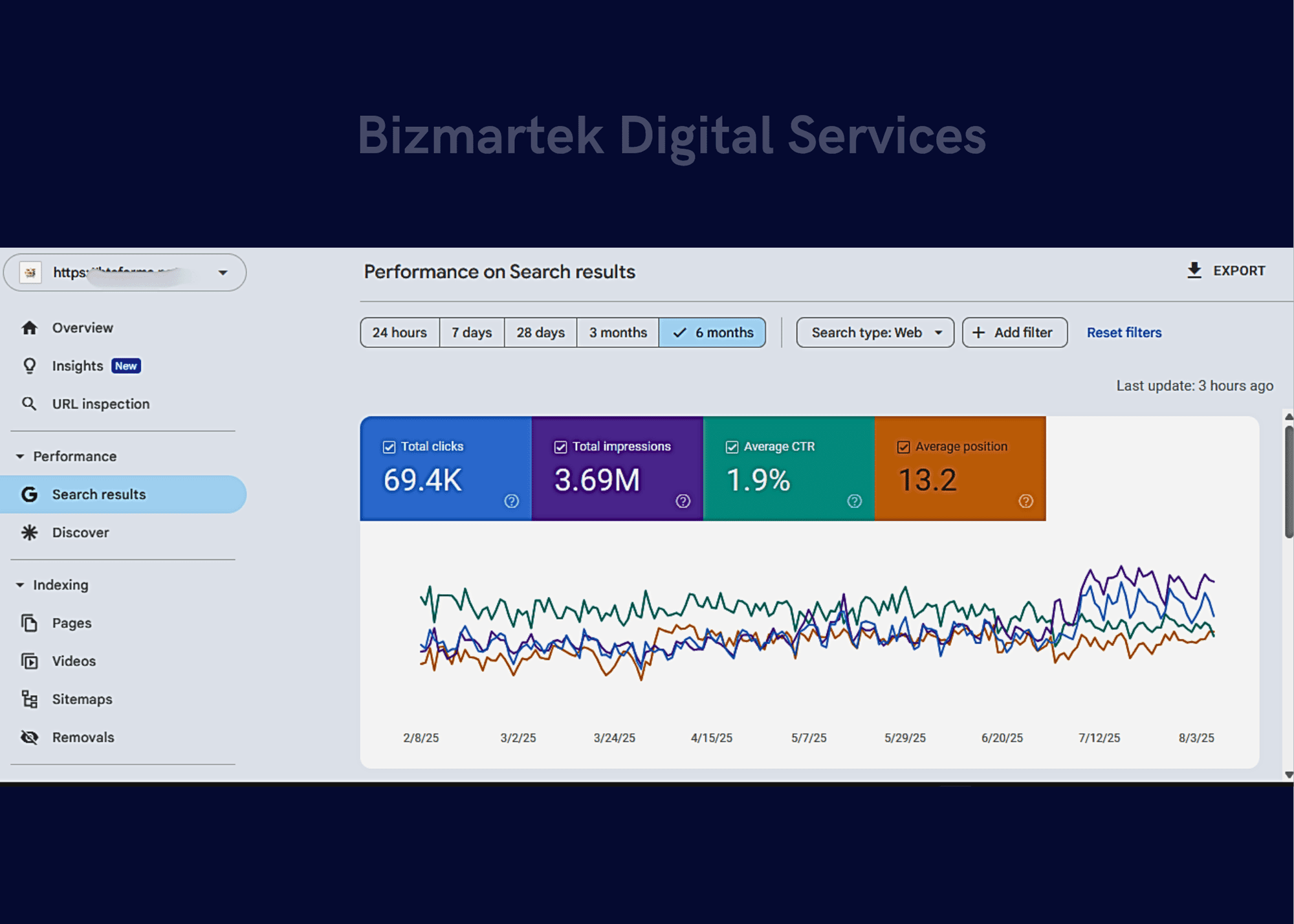Click help icon on Average position card
Screen dimensions: 1294x924
click(x=1026, y=501)
